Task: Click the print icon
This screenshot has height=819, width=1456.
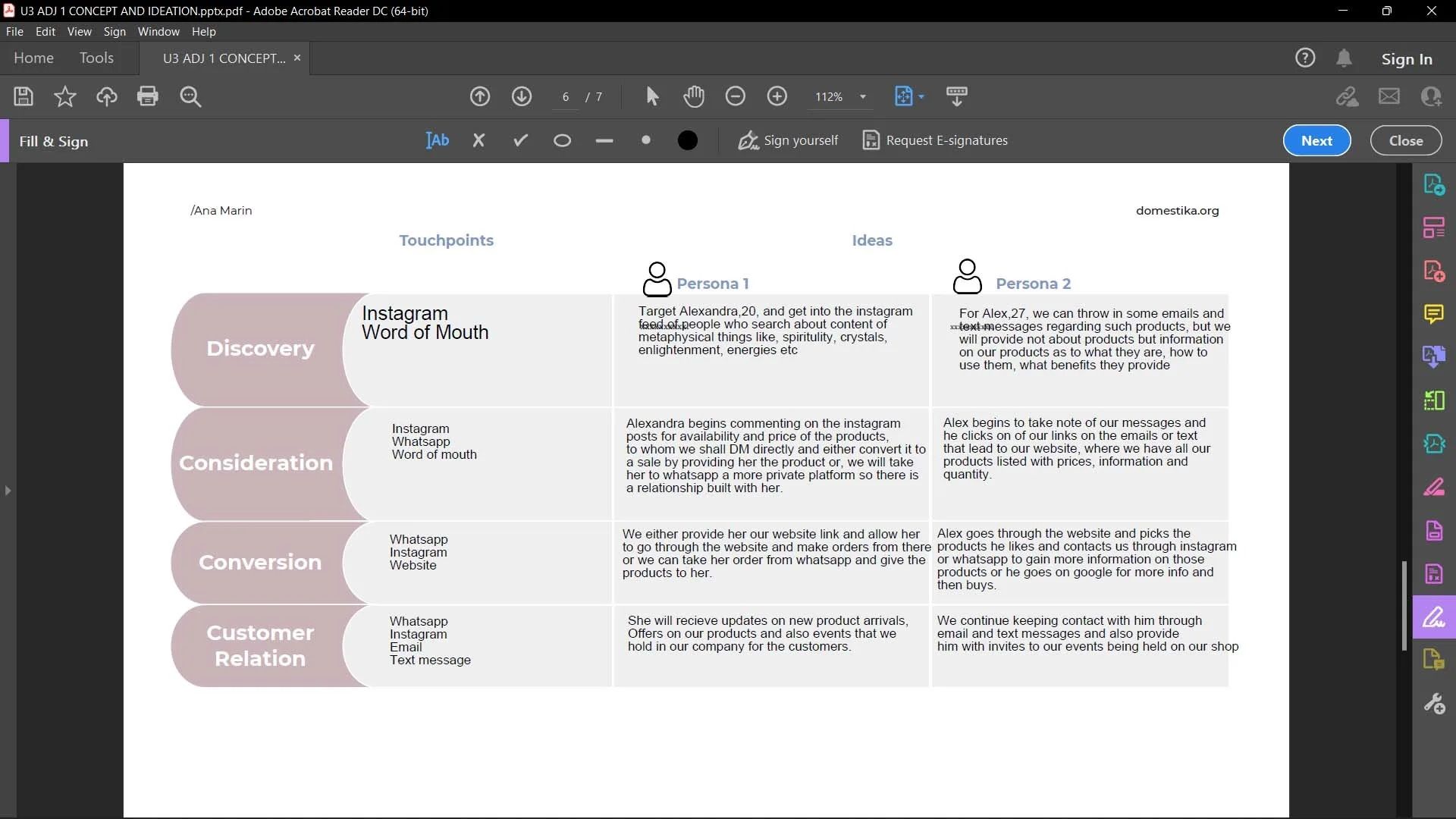Action: coord(148,96)
